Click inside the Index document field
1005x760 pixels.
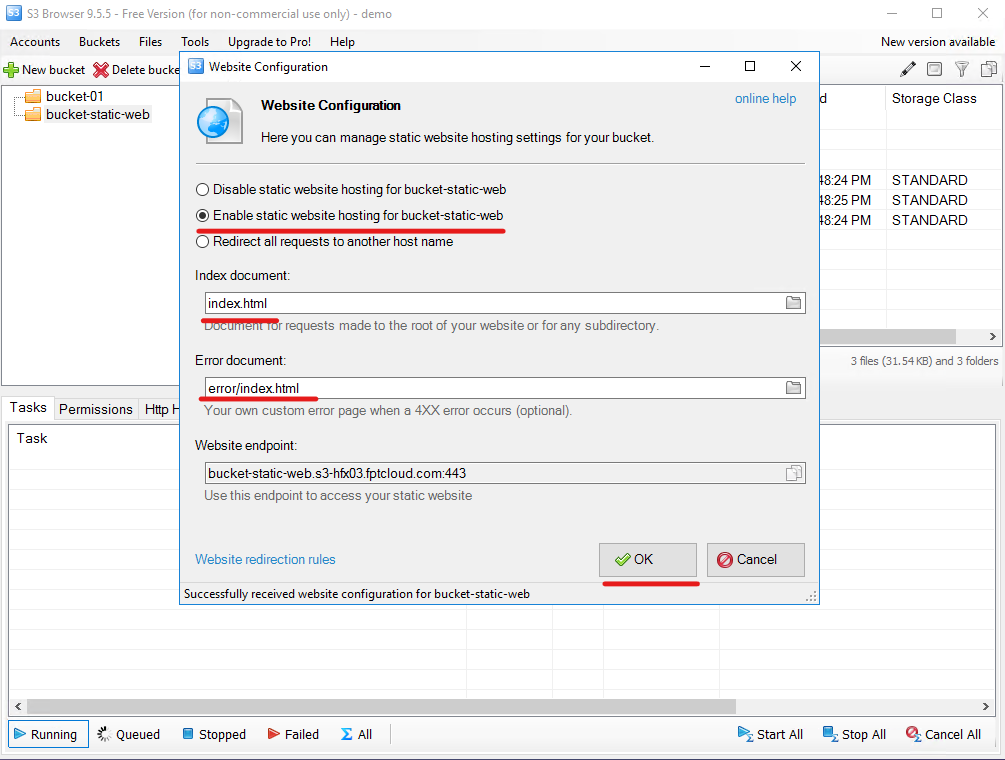click(490, 303)
